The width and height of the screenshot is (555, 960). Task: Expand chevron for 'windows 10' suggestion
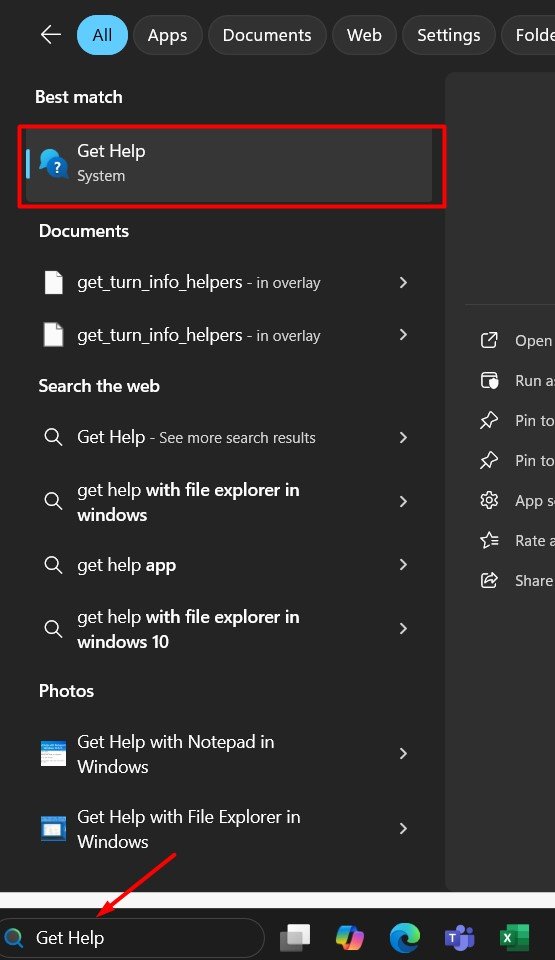click(403, 628)
